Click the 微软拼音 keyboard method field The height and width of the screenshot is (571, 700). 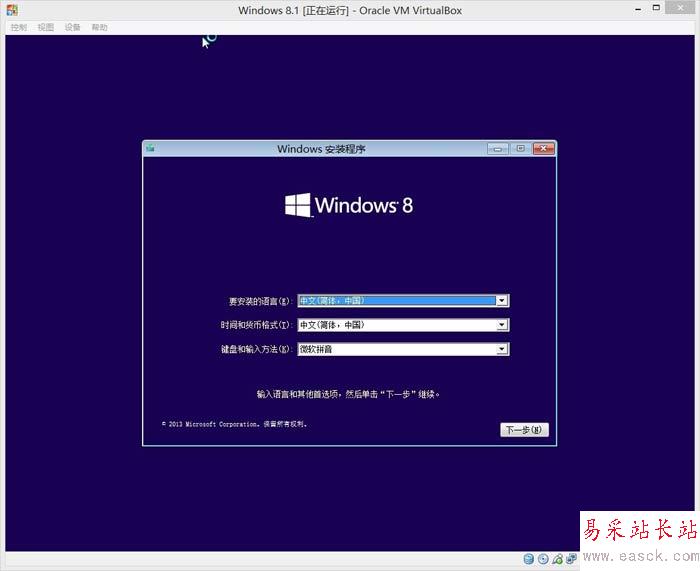coord(403,349)
